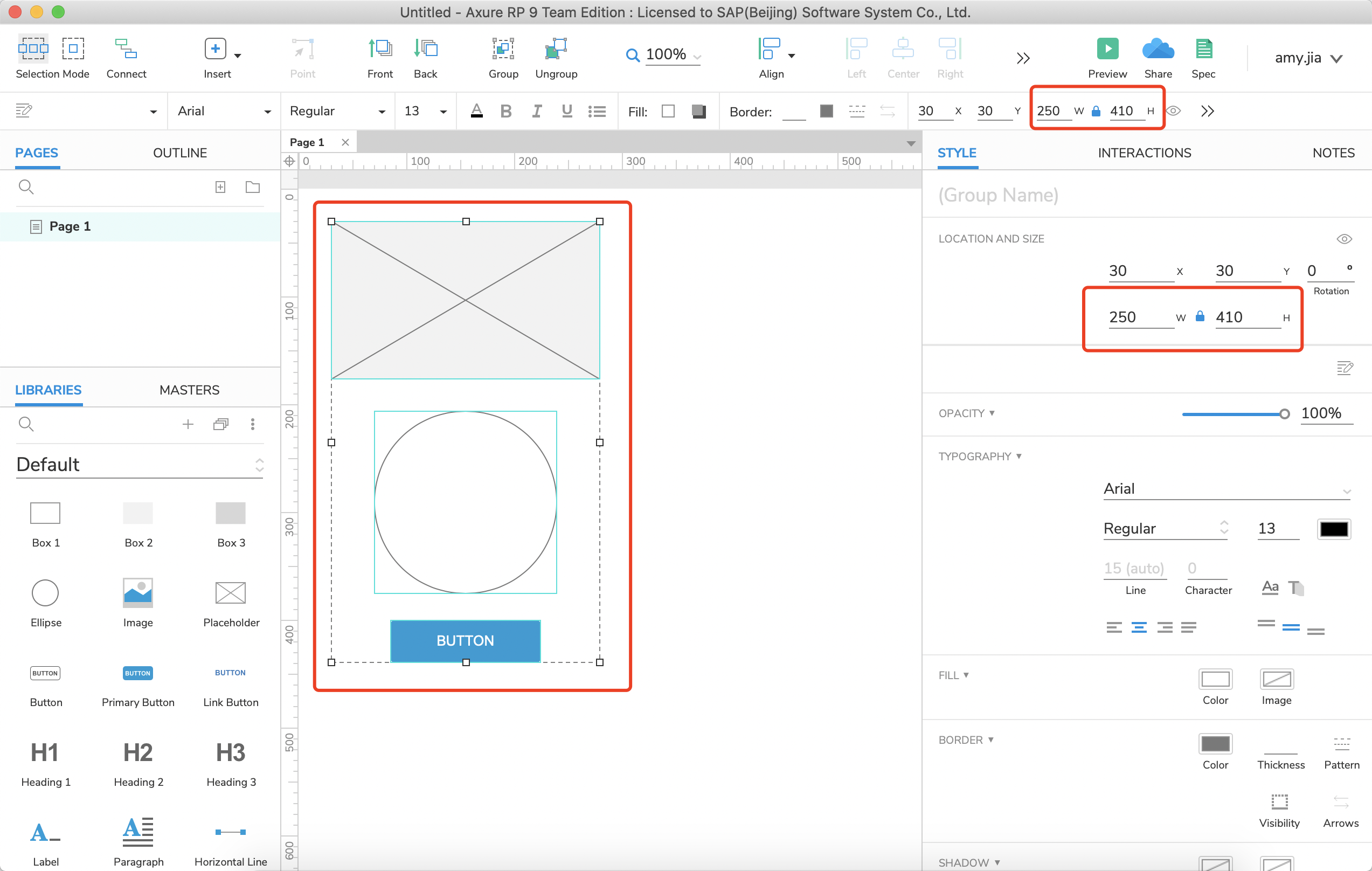Click the Share cloud icon

pyautogui.click(x=1158, y=49)
